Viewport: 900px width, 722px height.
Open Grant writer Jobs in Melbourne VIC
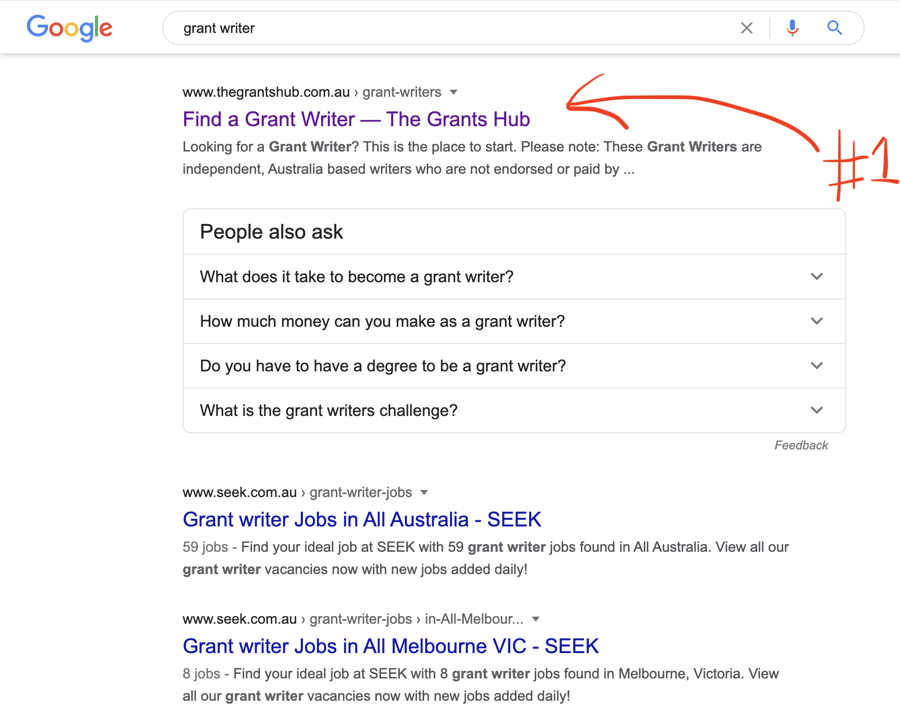click(x=391, y=646)
